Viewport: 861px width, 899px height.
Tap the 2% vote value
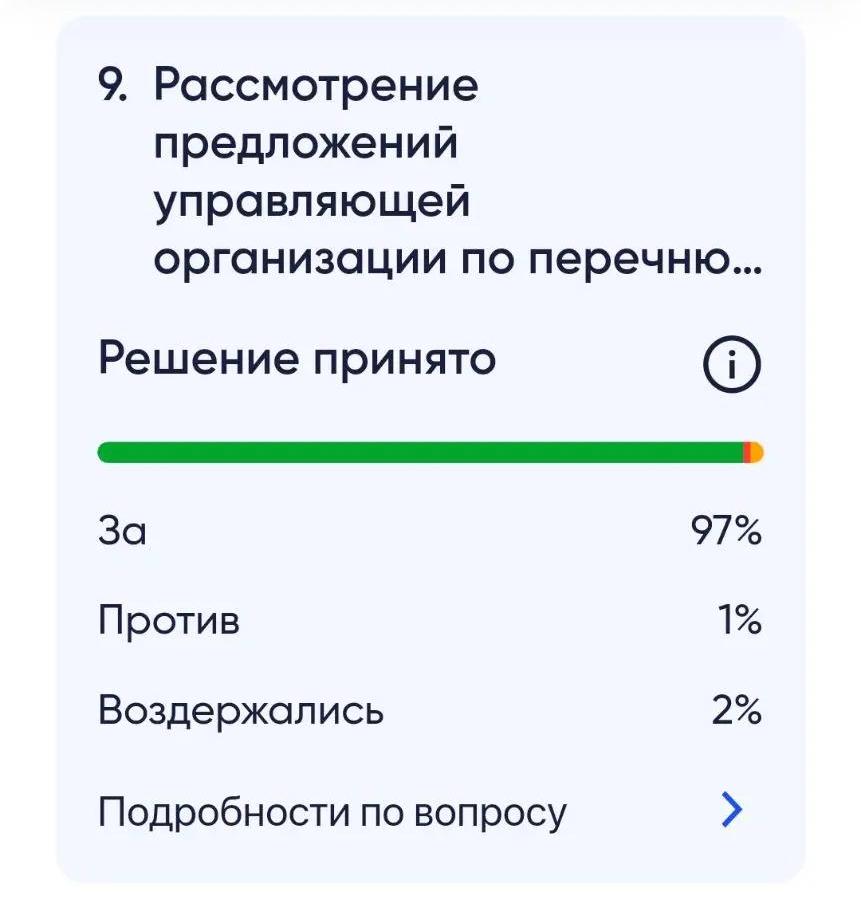737,710
